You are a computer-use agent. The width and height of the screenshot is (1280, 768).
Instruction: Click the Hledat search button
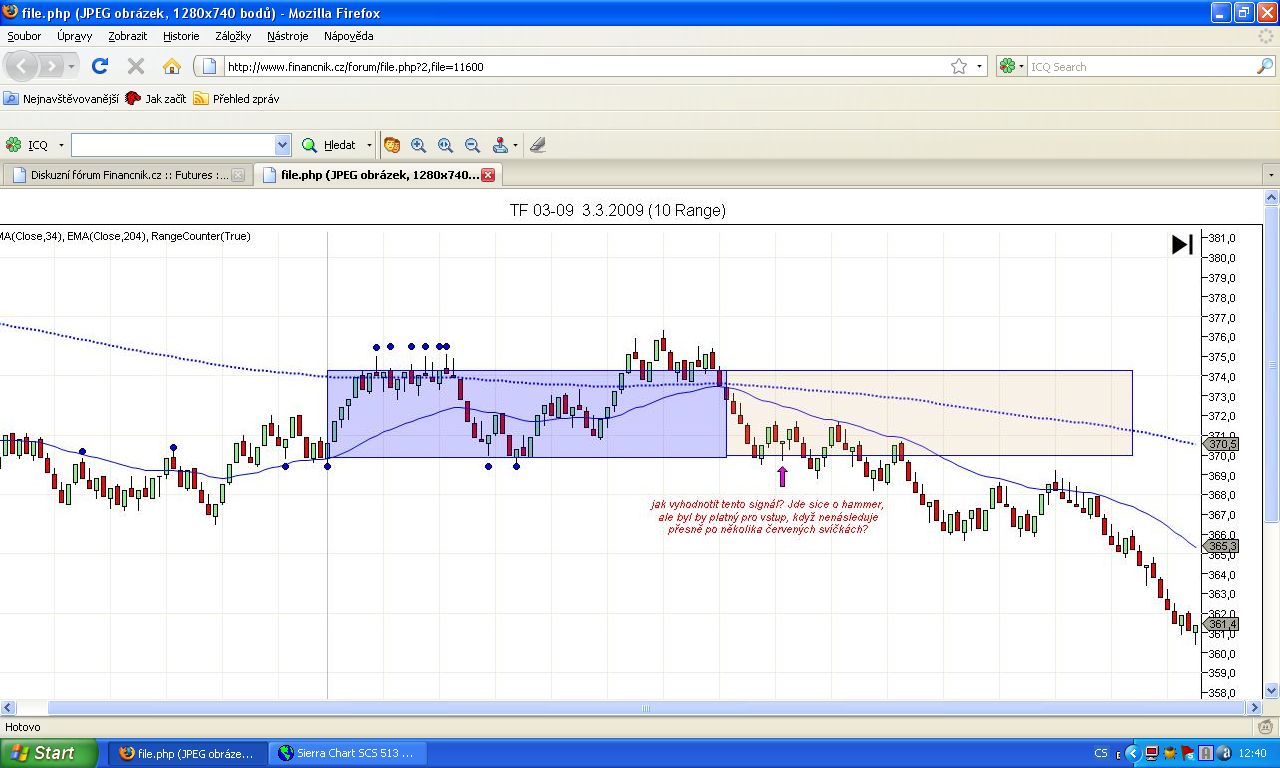coord(330,145)
